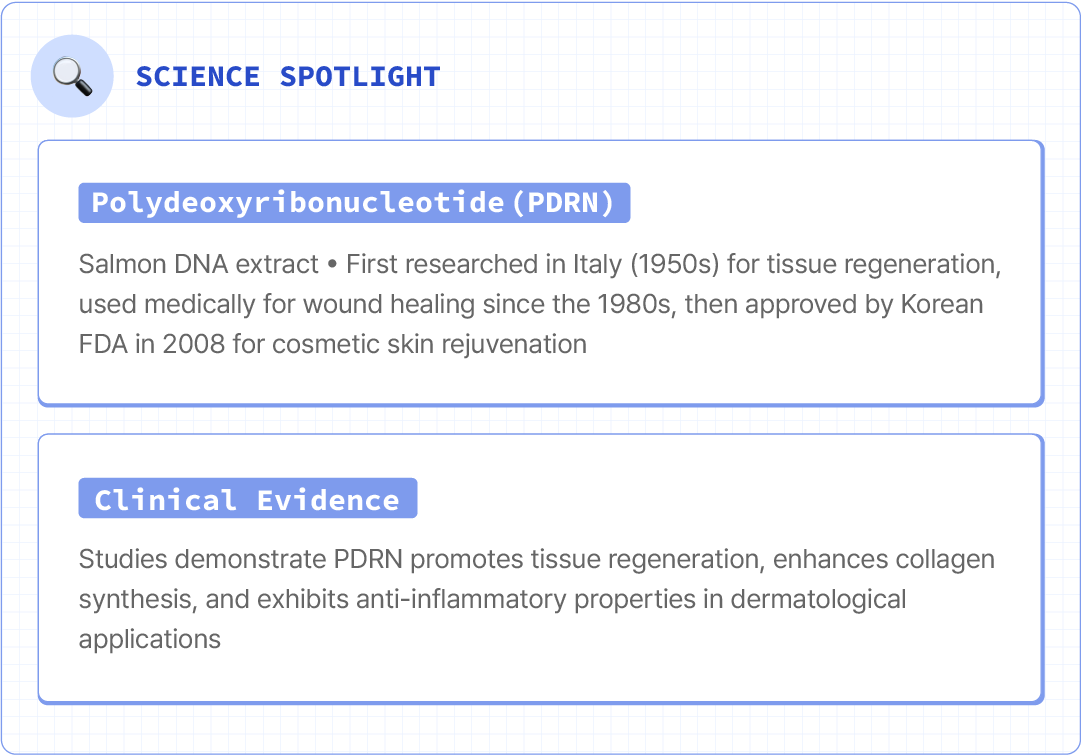Click the SCIENCE SPOTLIGHT heading
Viewport: 1081px width, 756px height.
coord(288,77)
